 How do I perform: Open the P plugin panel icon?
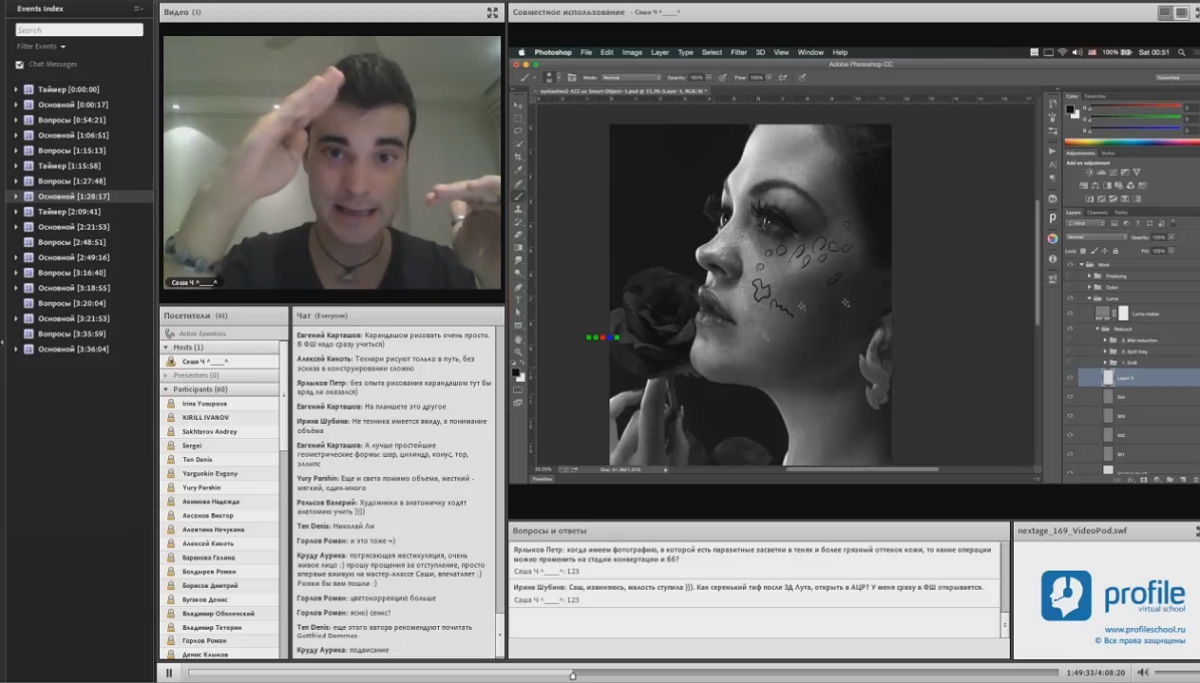pos(1052,218)
